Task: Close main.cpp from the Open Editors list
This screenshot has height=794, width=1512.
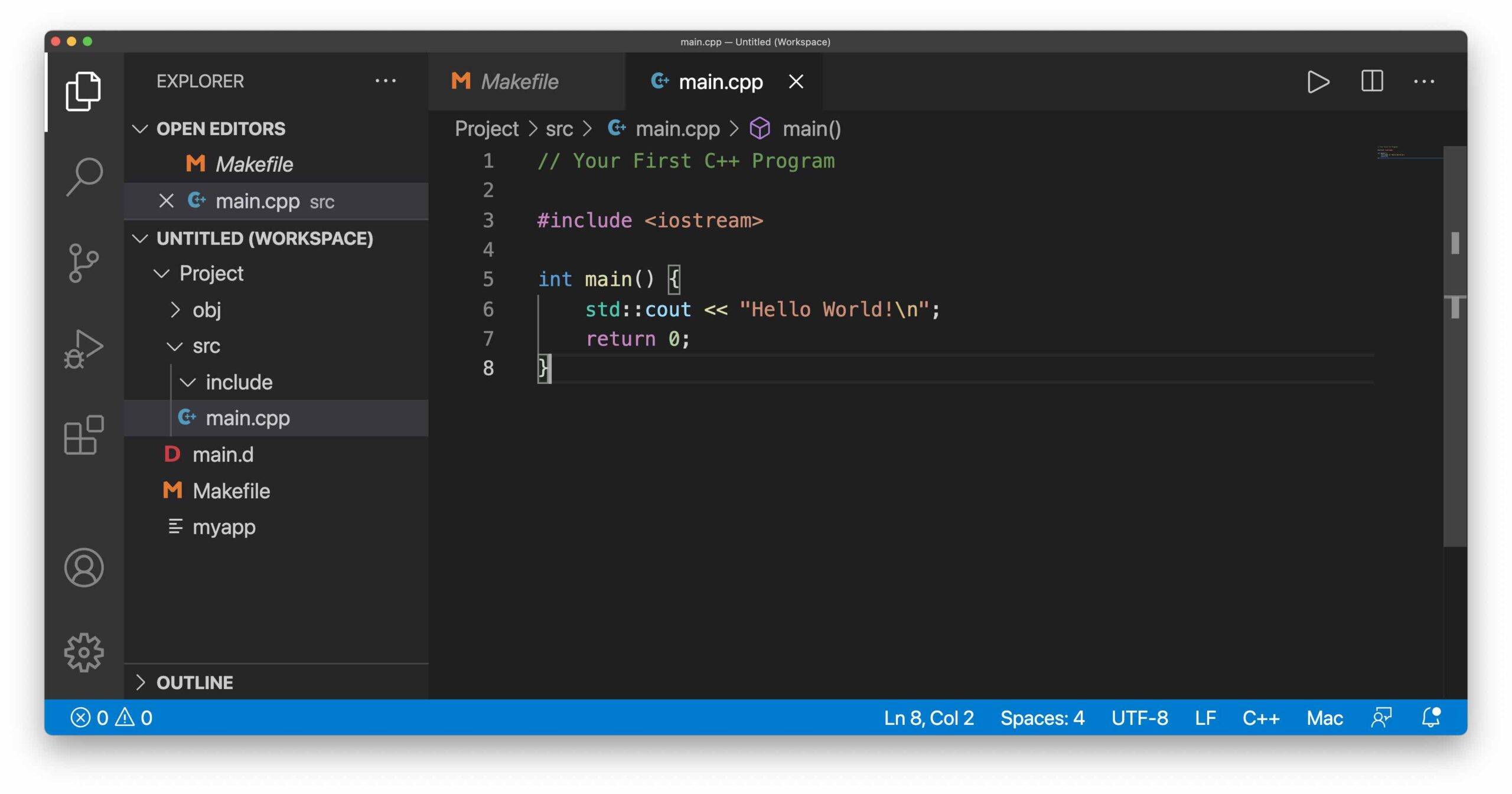Action: 166,201
